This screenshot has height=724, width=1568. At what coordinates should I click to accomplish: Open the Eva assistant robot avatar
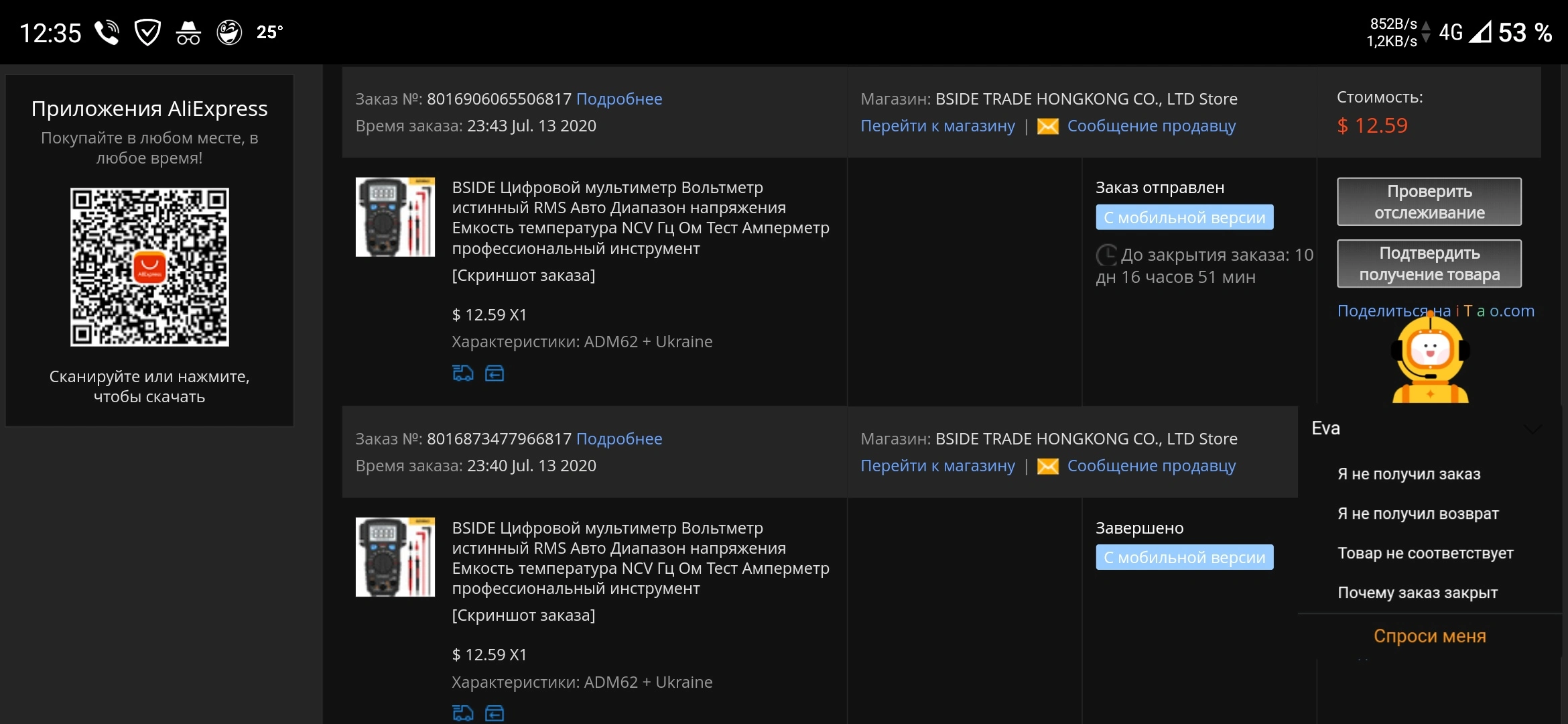[x=1431, y=358]
